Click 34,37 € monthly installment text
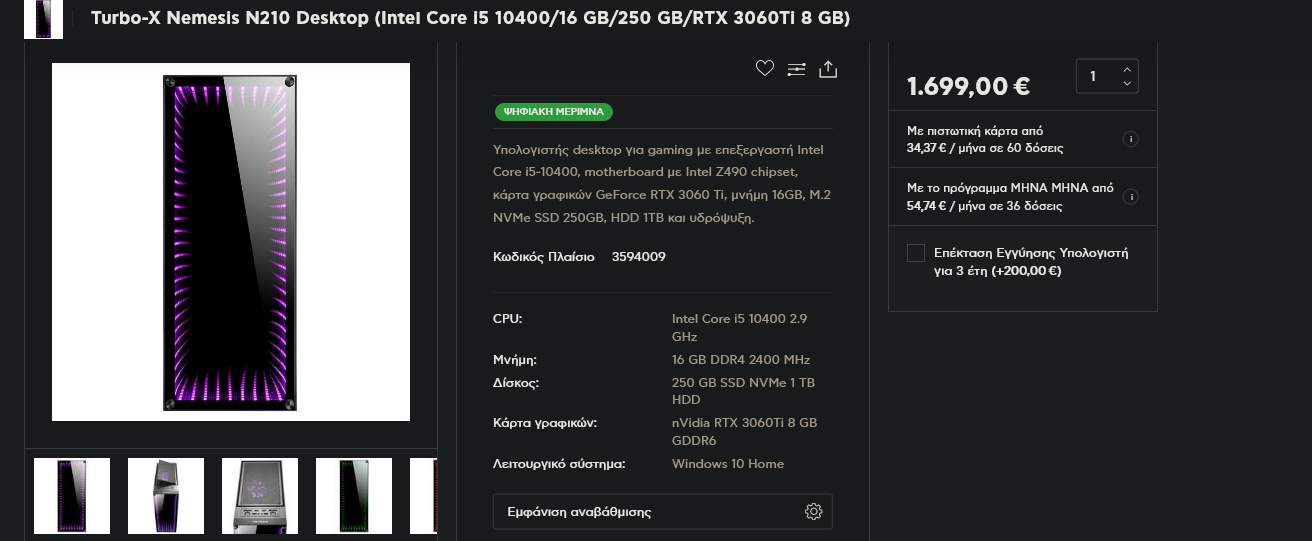Screen dimensions: 1312x541 coord(985,148)
